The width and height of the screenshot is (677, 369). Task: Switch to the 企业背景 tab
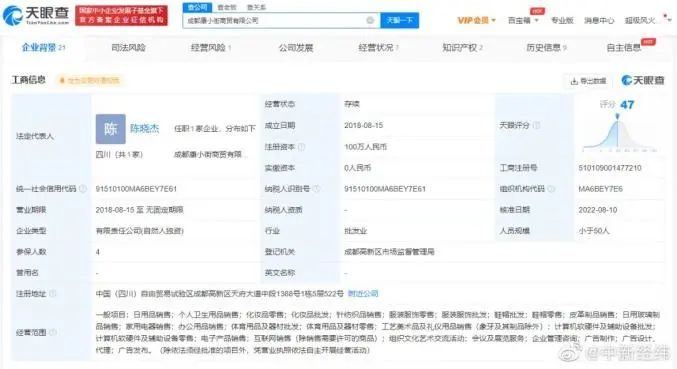pyautogui.click(x=43, y=47)
